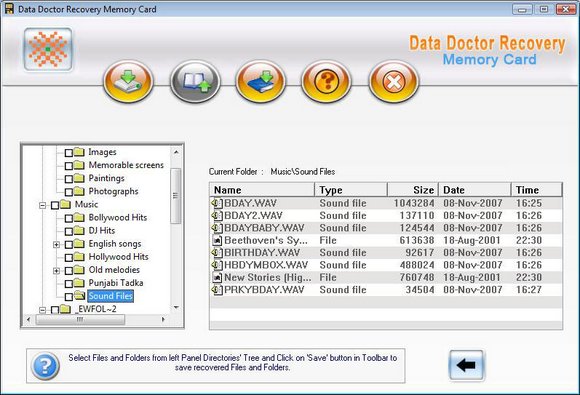Image resolution: width=580 pixels, height=395 pixels.
Task: Select the BDAYBABY.WAV file name
Action: [264, 228]
